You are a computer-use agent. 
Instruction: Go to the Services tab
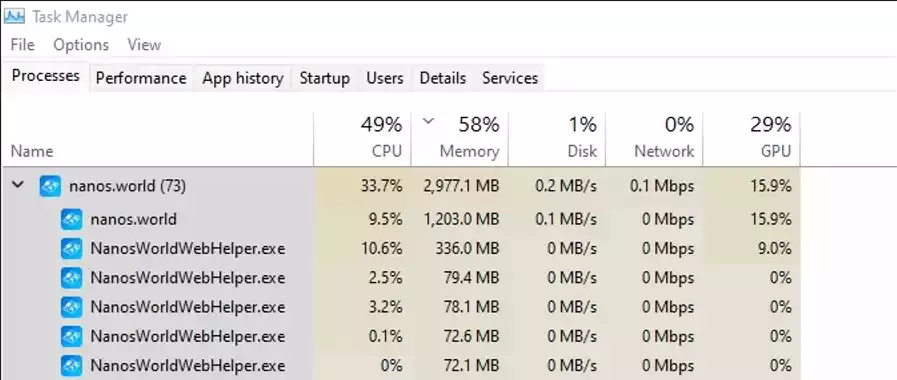coord(510,78)
